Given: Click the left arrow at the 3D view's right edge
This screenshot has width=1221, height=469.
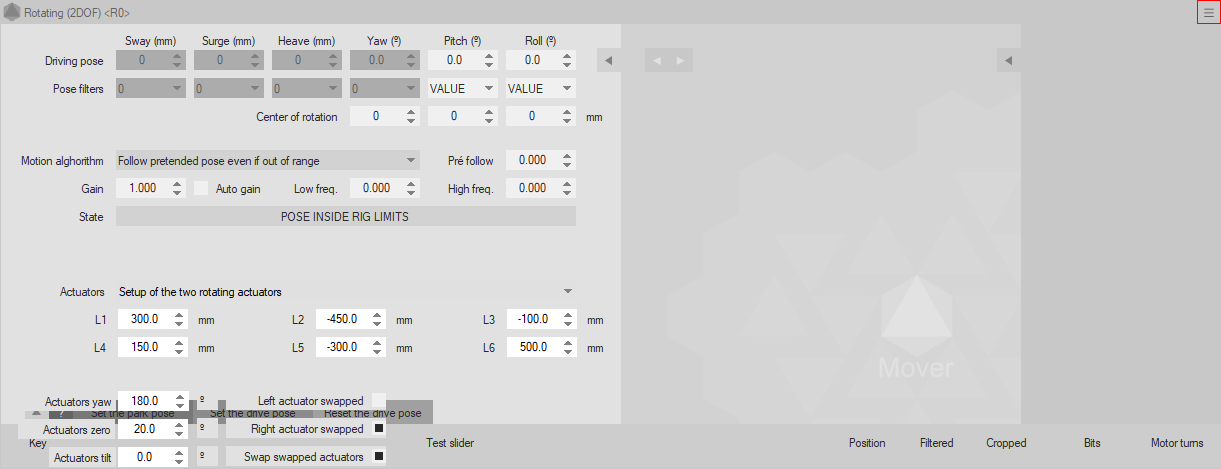Looking at the screenshot, I should coord(1008,61).
